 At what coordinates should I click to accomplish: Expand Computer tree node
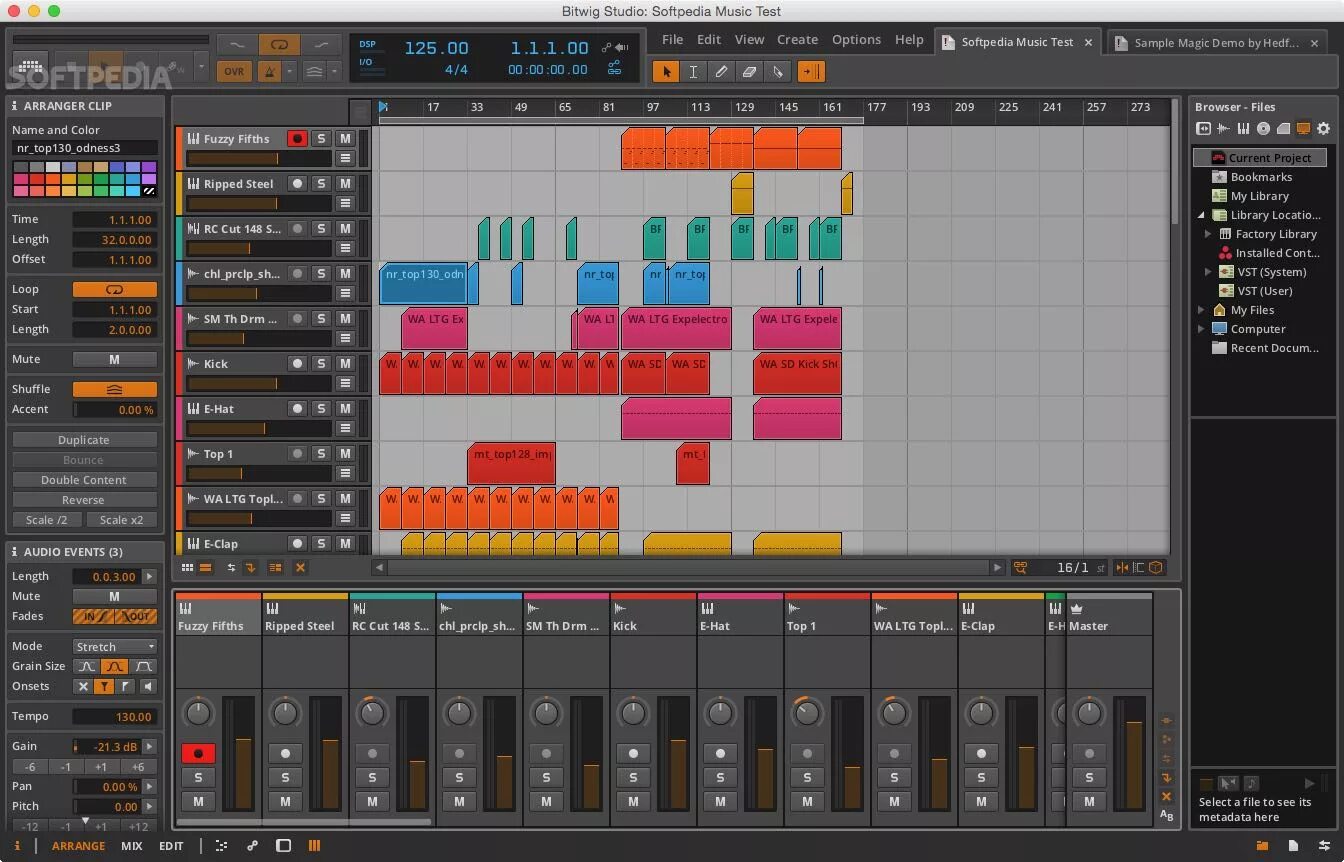(1202, 329)
